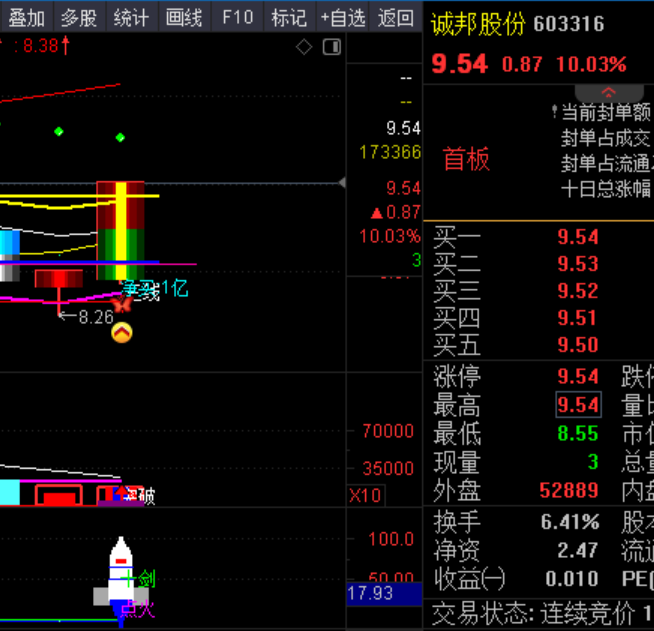Toggle the side panel layout icon
Image resolution: width=654 pixels, height=631 pixels.
(x=332, y=47)
